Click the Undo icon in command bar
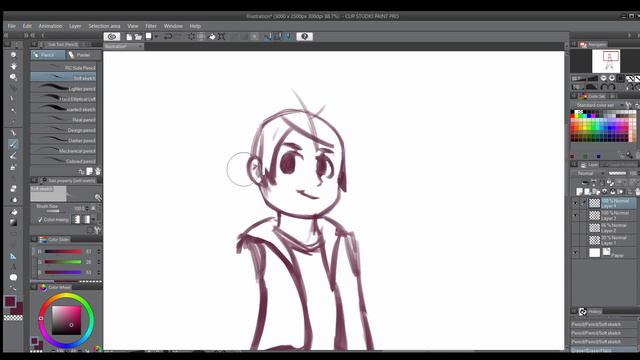Image resolution: width=640 pixels, height=360 pixels. coord(167,37)
